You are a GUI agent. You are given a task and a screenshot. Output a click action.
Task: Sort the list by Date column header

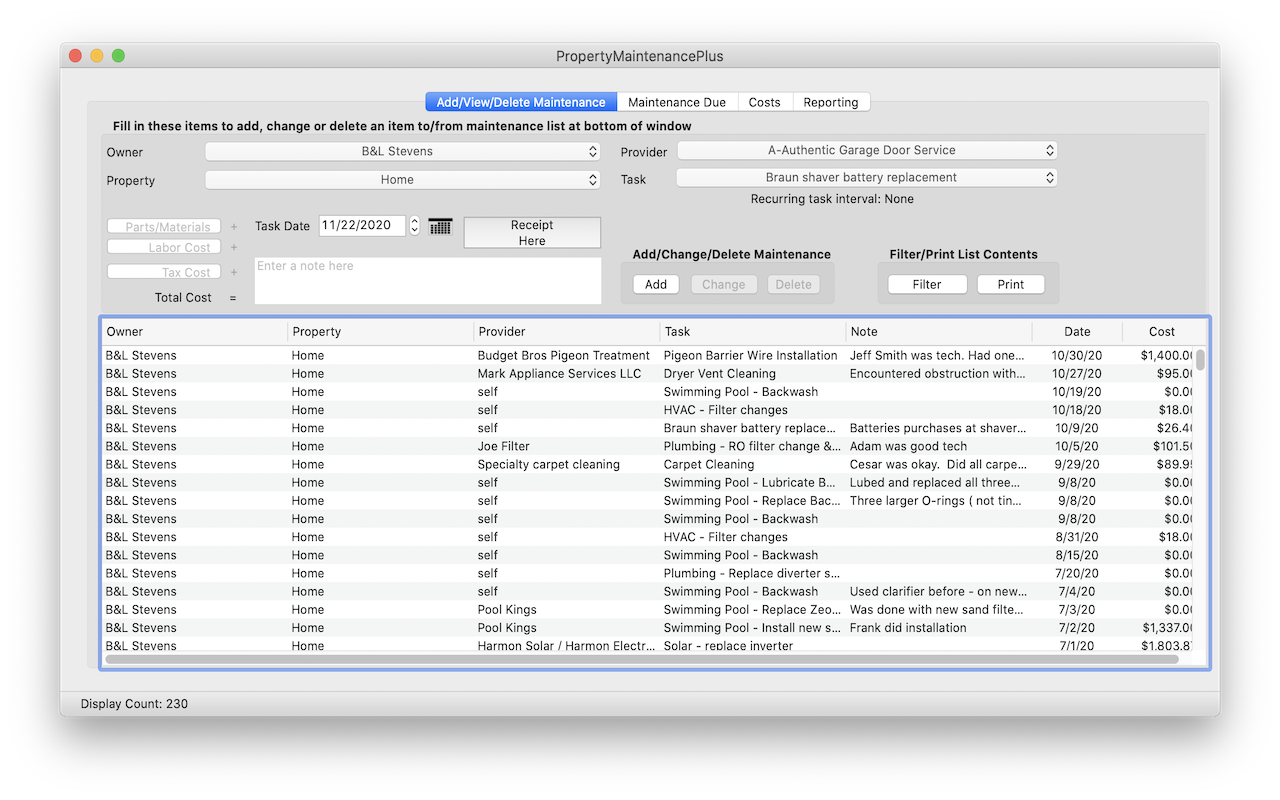1076,332
